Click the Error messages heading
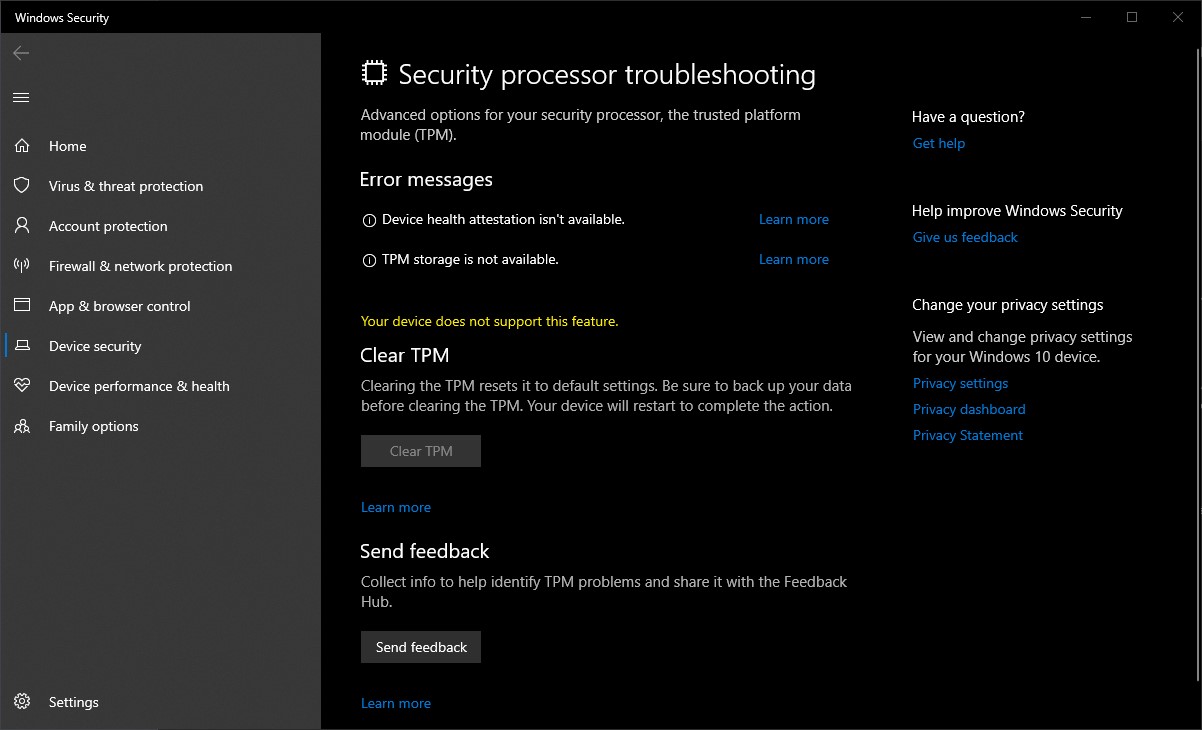Screen dimensions: 1202x730 point(426,180)
